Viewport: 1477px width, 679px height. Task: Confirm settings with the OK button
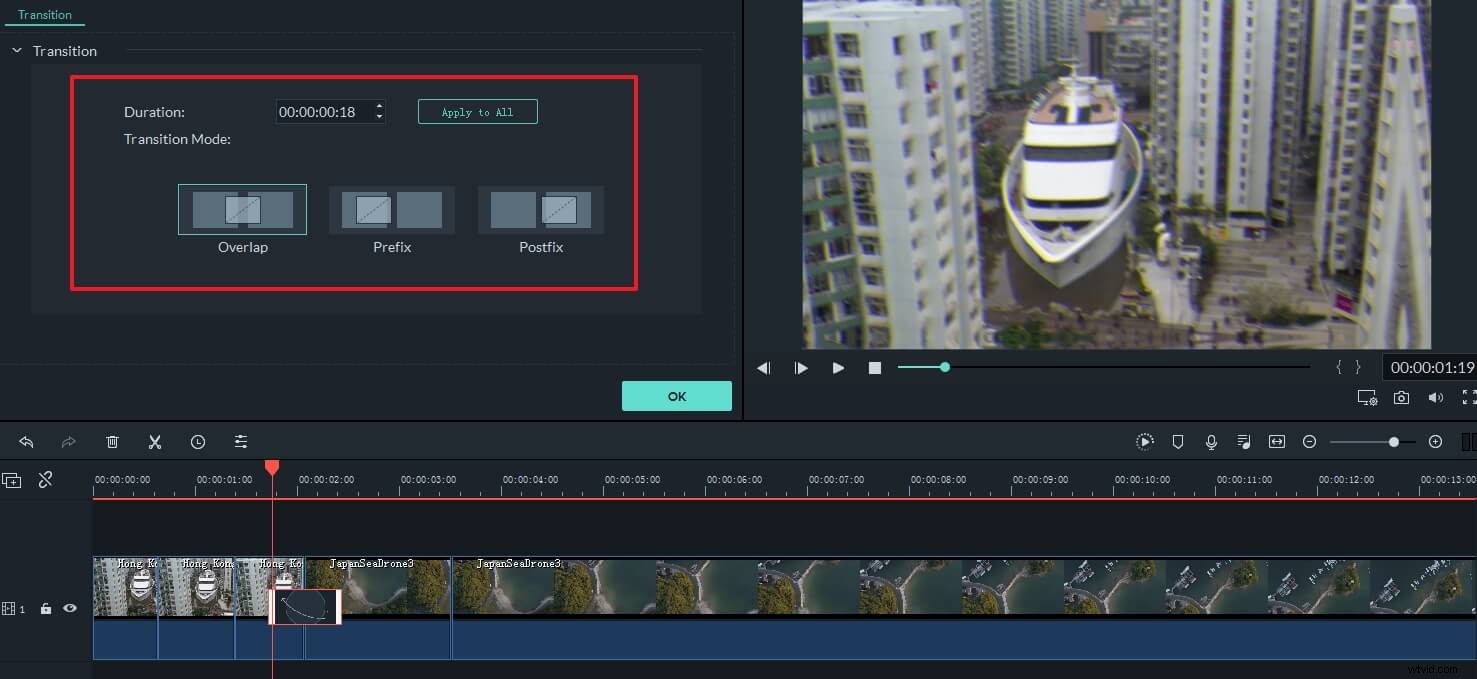click(x=676, y=396)
